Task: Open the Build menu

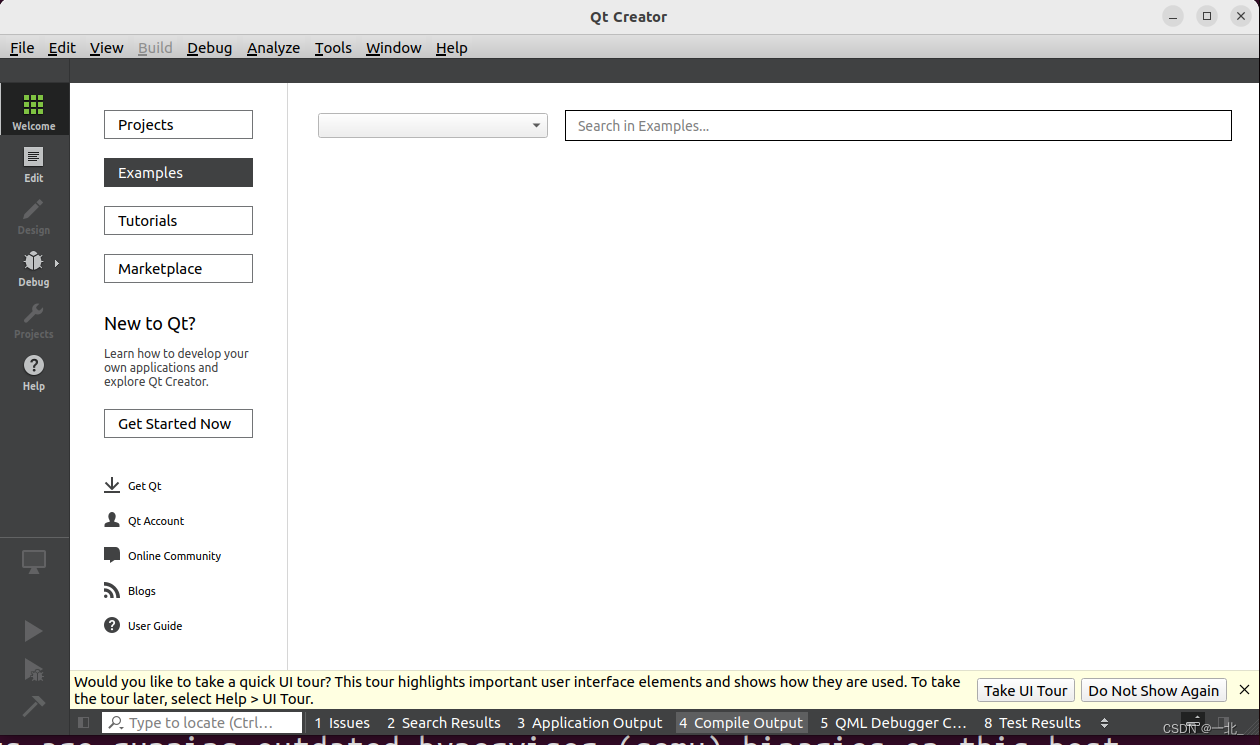Action: (x=155, y=47)
